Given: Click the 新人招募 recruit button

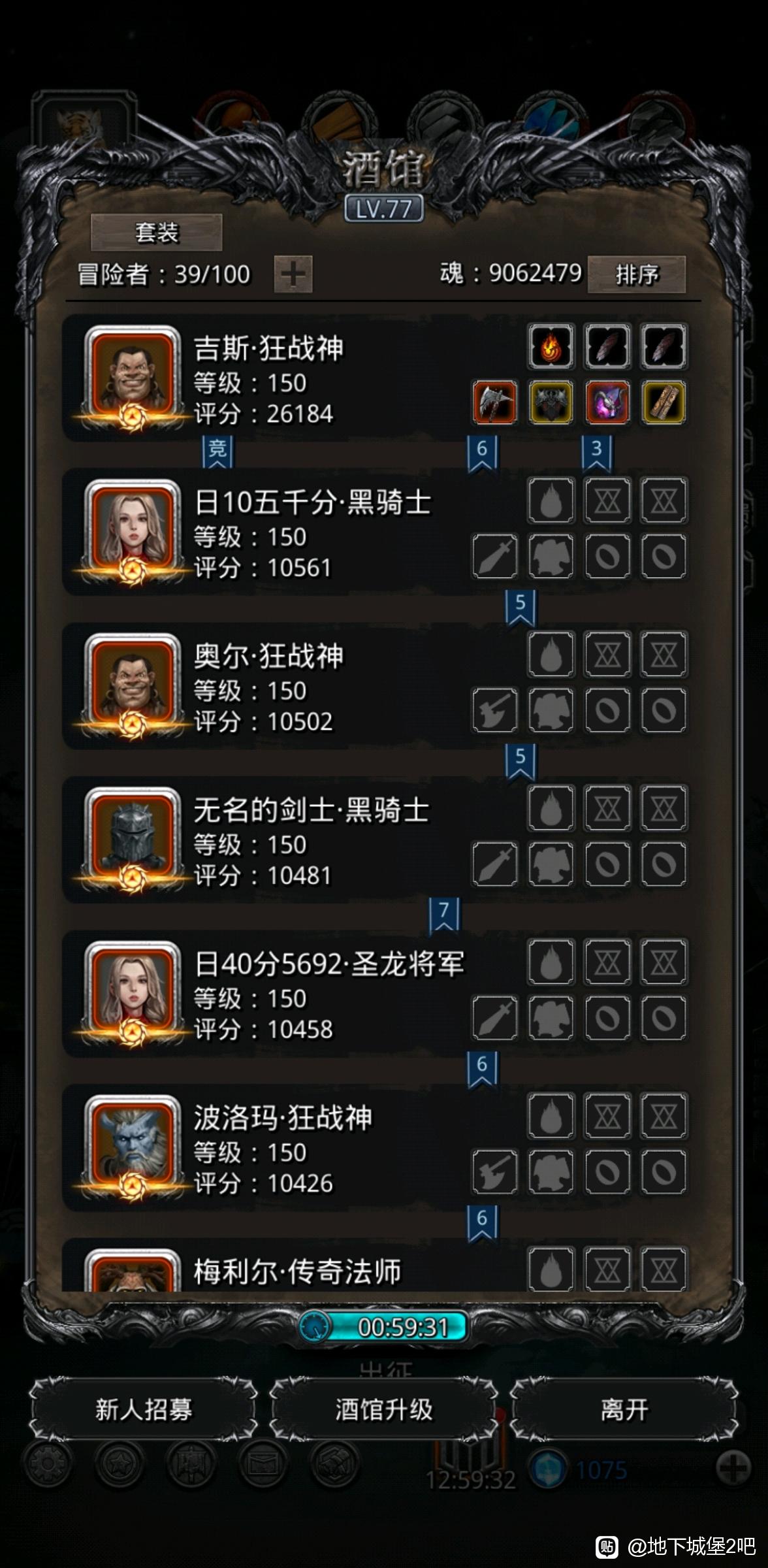Looking at the screenshot, I should tap(144, 1409).
